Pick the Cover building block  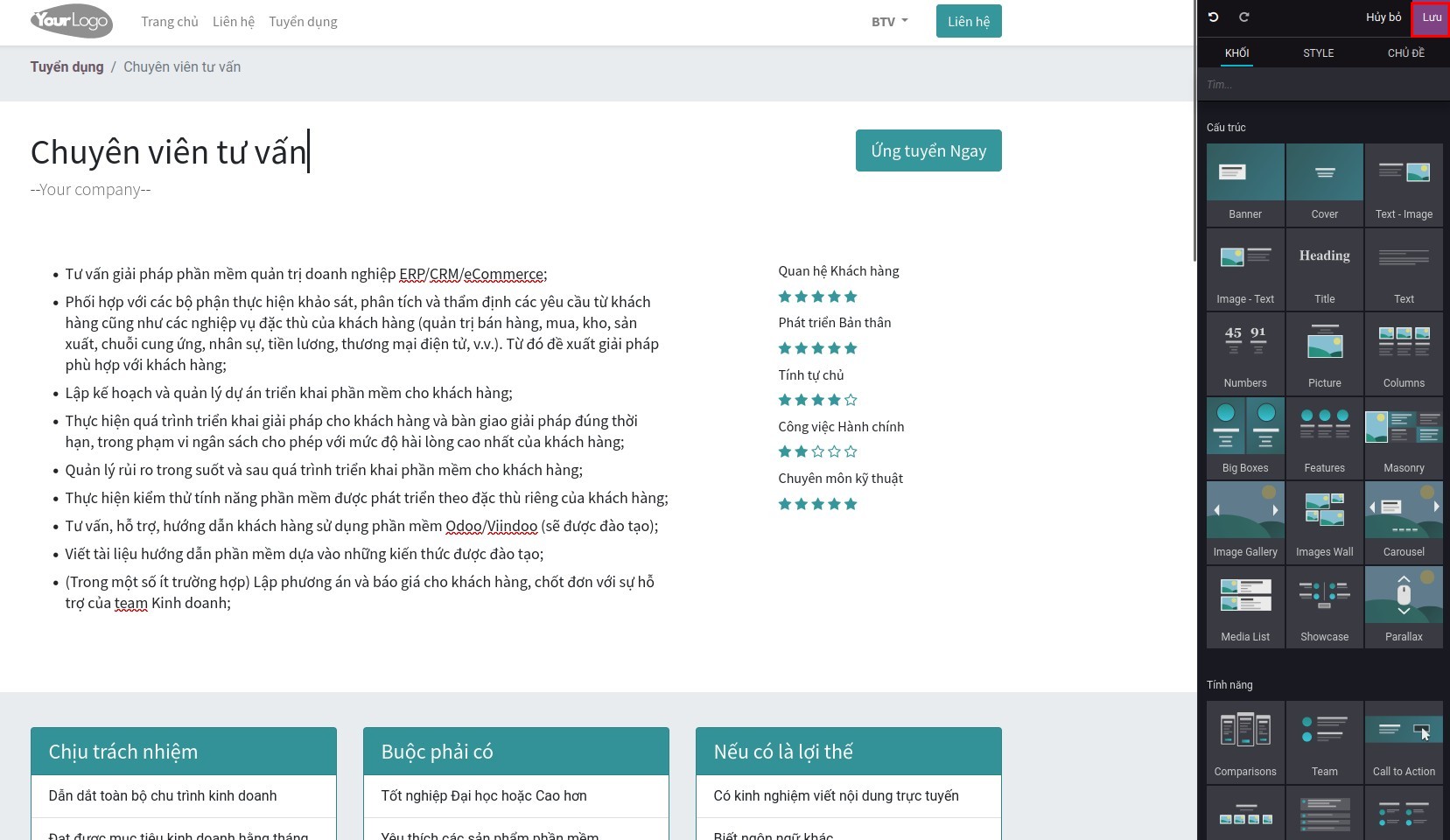click(1324, 184)
